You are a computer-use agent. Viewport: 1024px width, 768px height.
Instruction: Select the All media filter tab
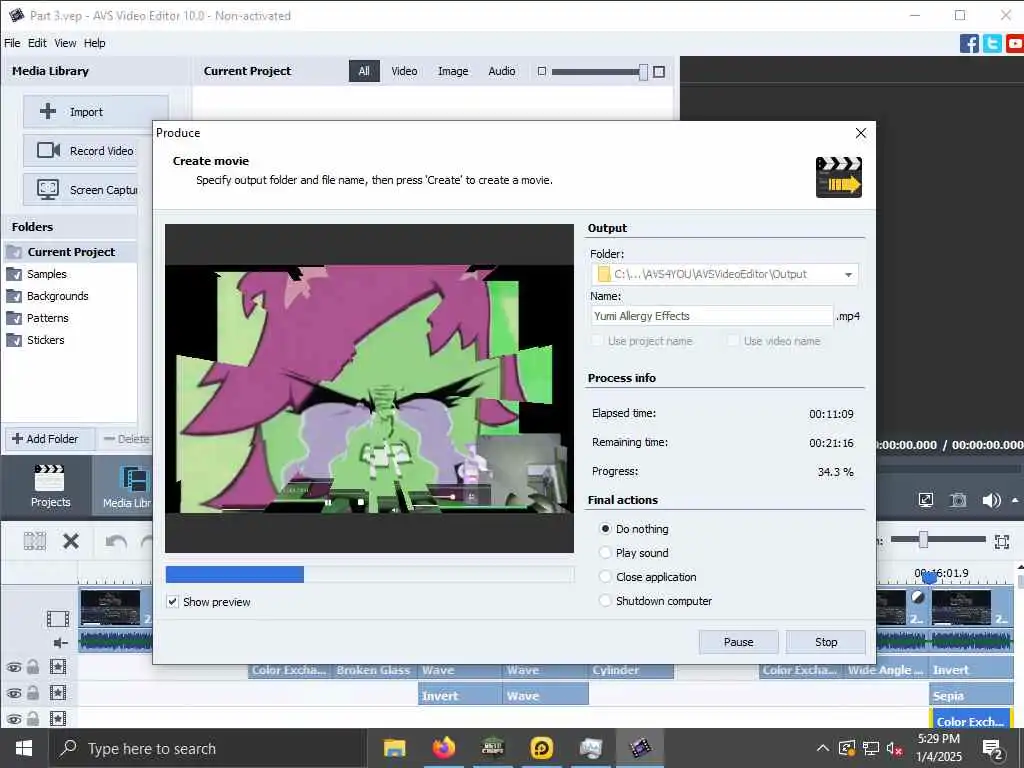click(x=364, y=71)
